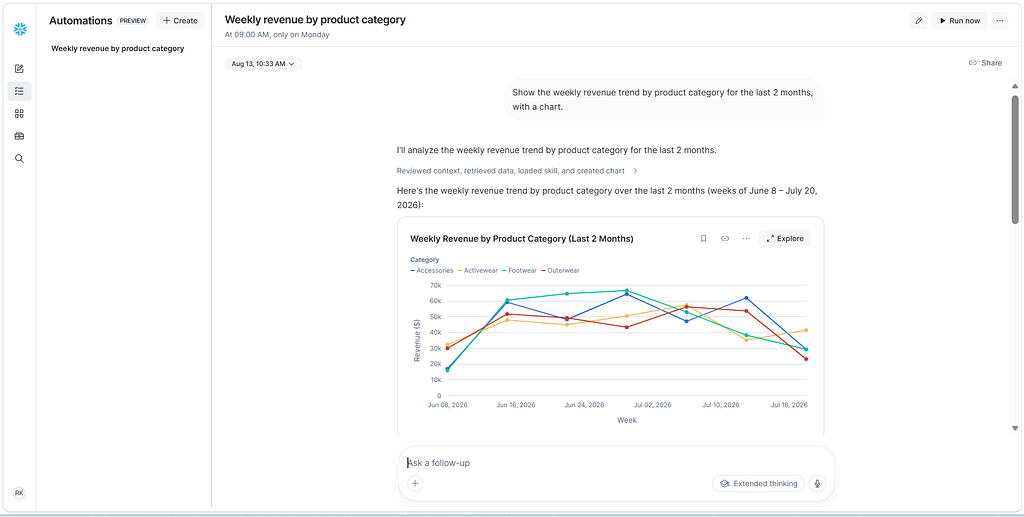Expand the Reviewed context steps chevron
Screen dimensions: 1024x517
[x=635, y=171]
